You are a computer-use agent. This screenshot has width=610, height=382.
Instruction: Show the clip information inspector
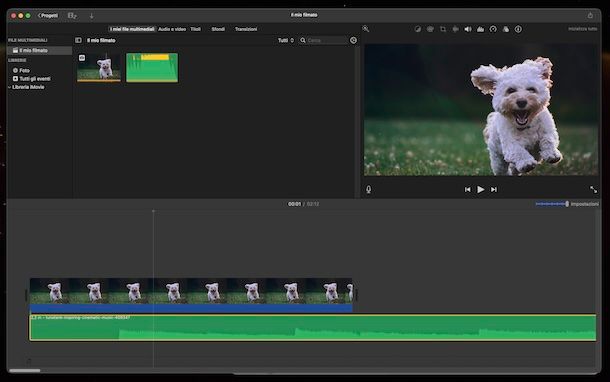click(x=518, y=29)
